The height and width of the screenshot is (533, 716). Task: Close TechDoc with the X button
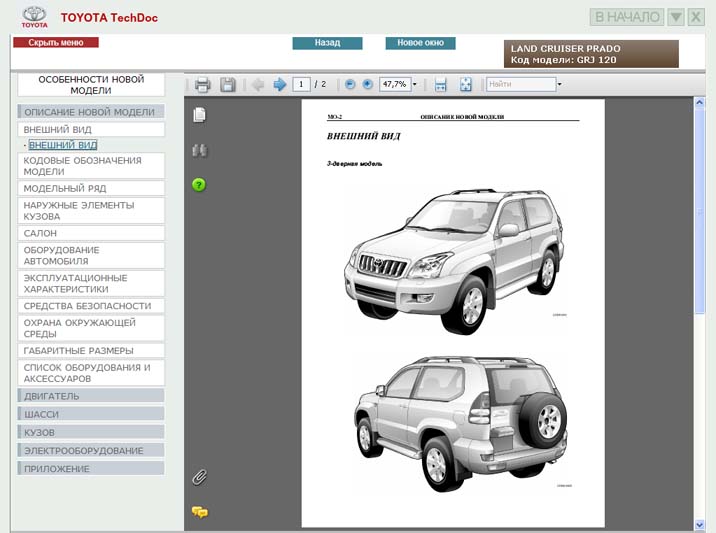(x=696, y=17)
